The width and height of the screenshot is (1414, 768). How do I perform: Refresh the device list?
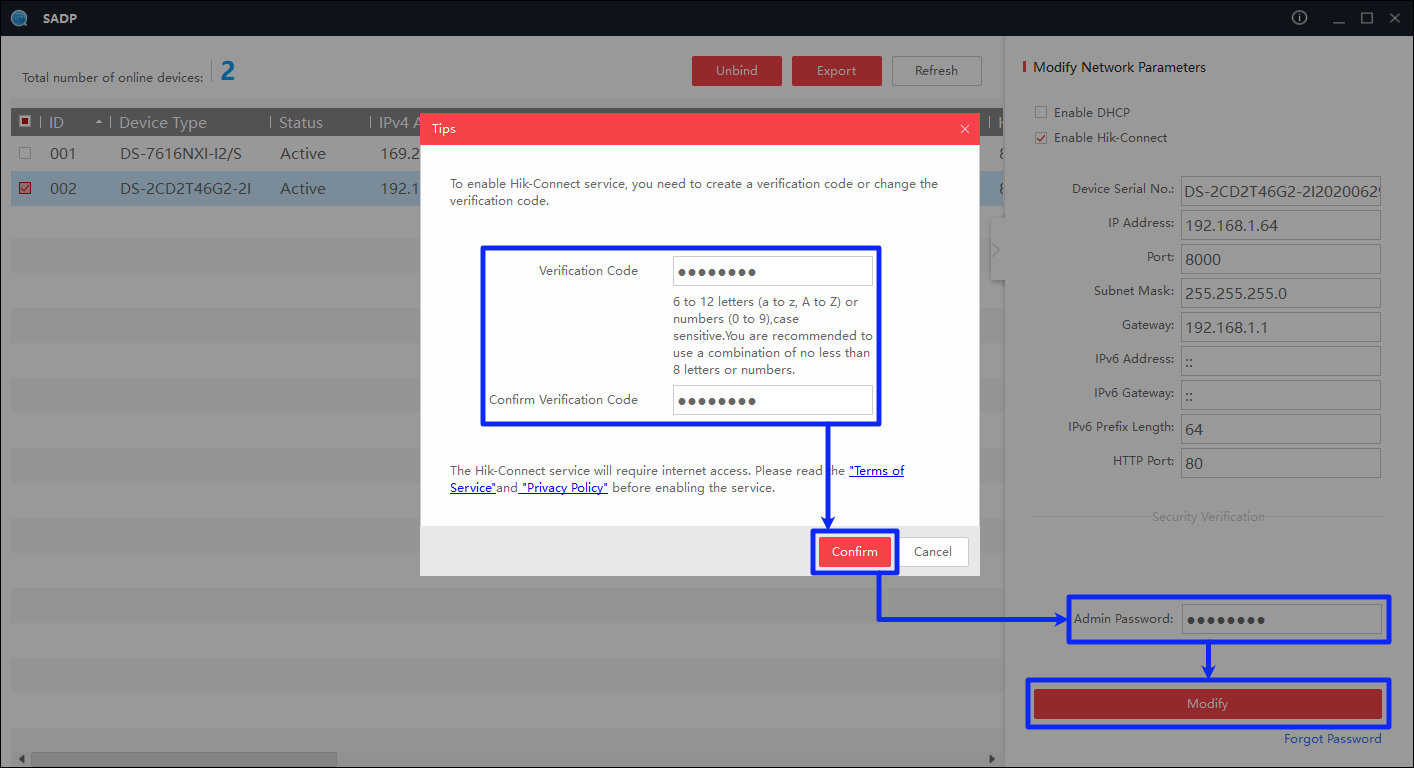click(936, 71)
